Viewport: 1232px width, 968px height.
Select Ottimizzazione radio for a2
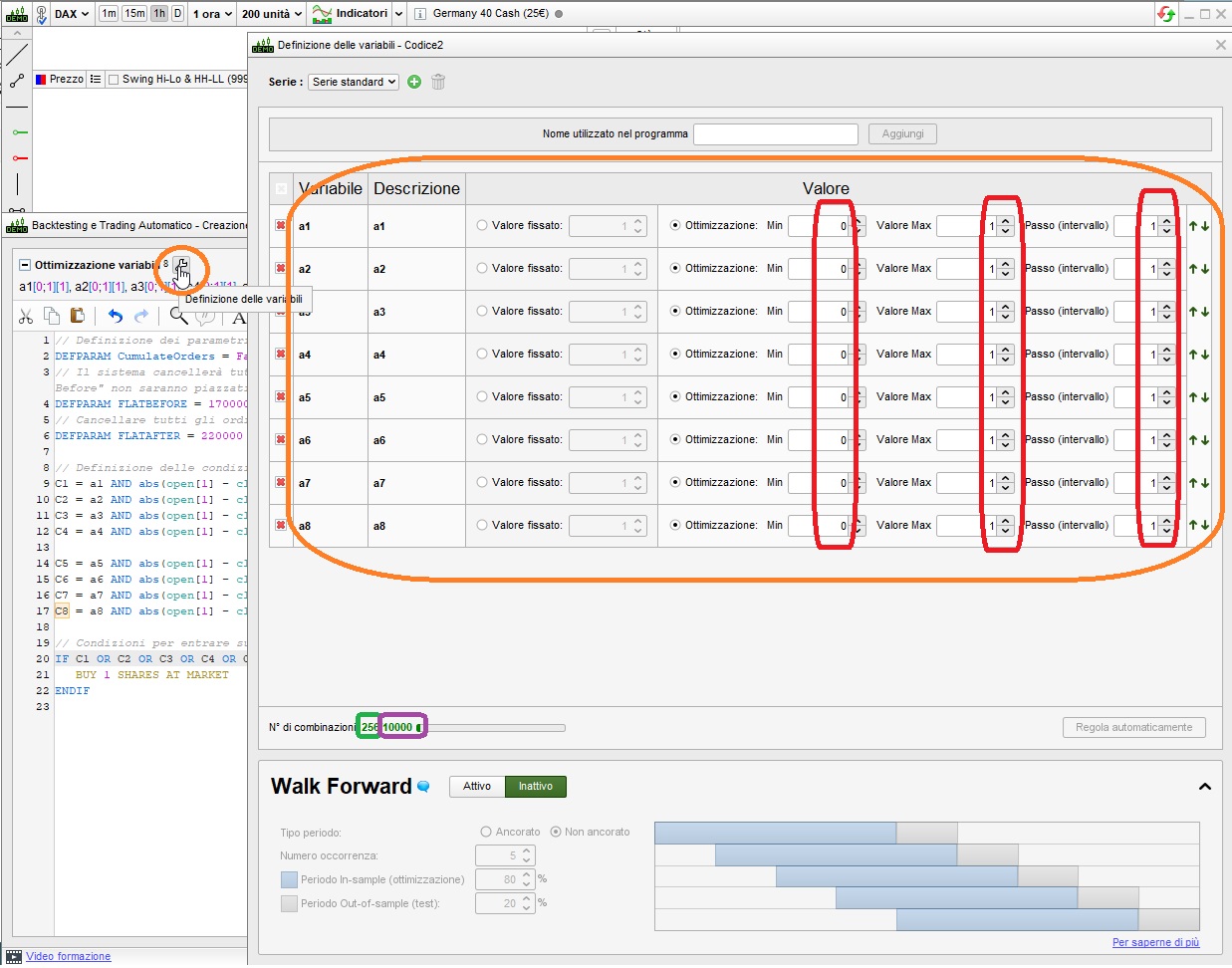675,269
